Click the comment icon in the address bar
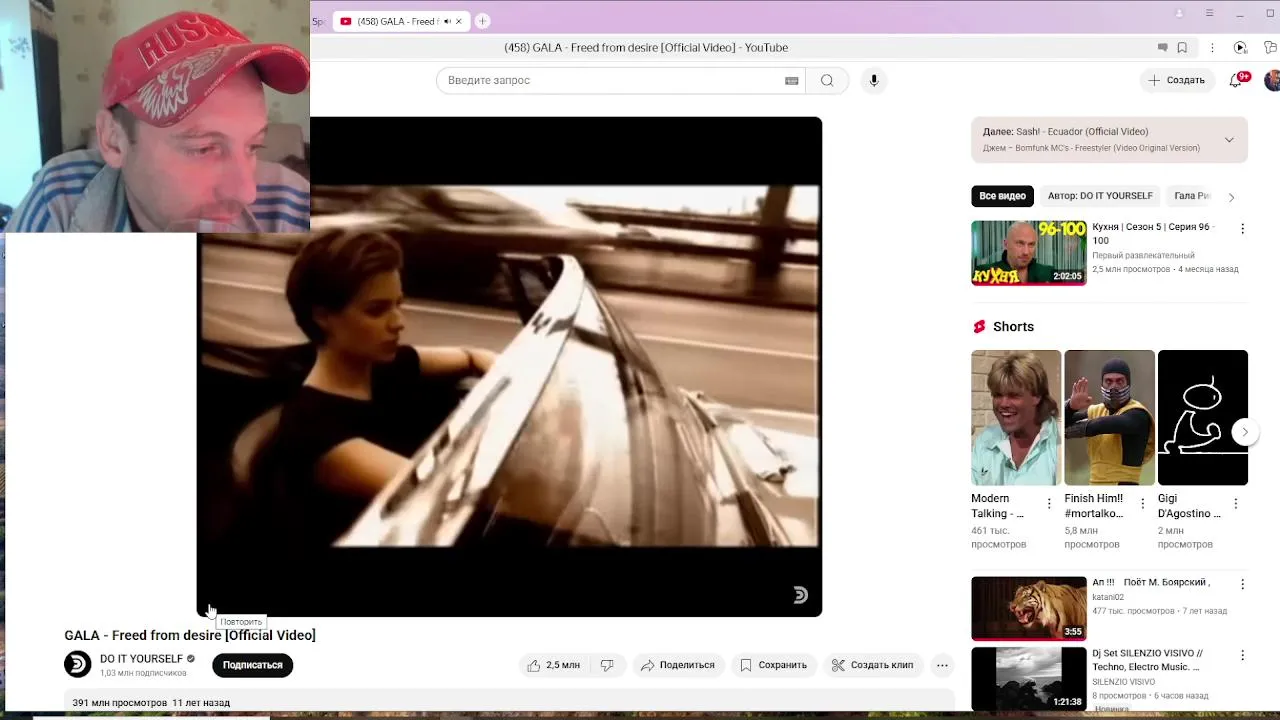 1162,47
